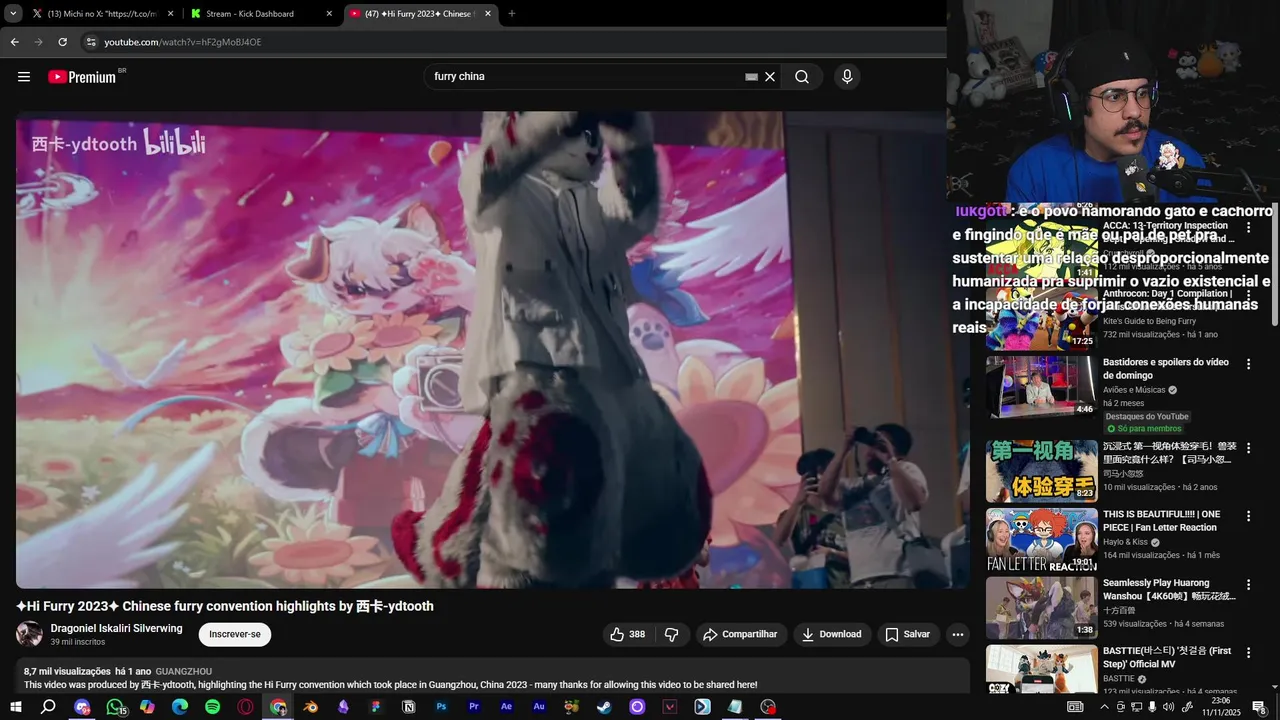Open WhatsApp from the taskbar
The width and height of the screenshot is (1280, 720).
point(115,707)
